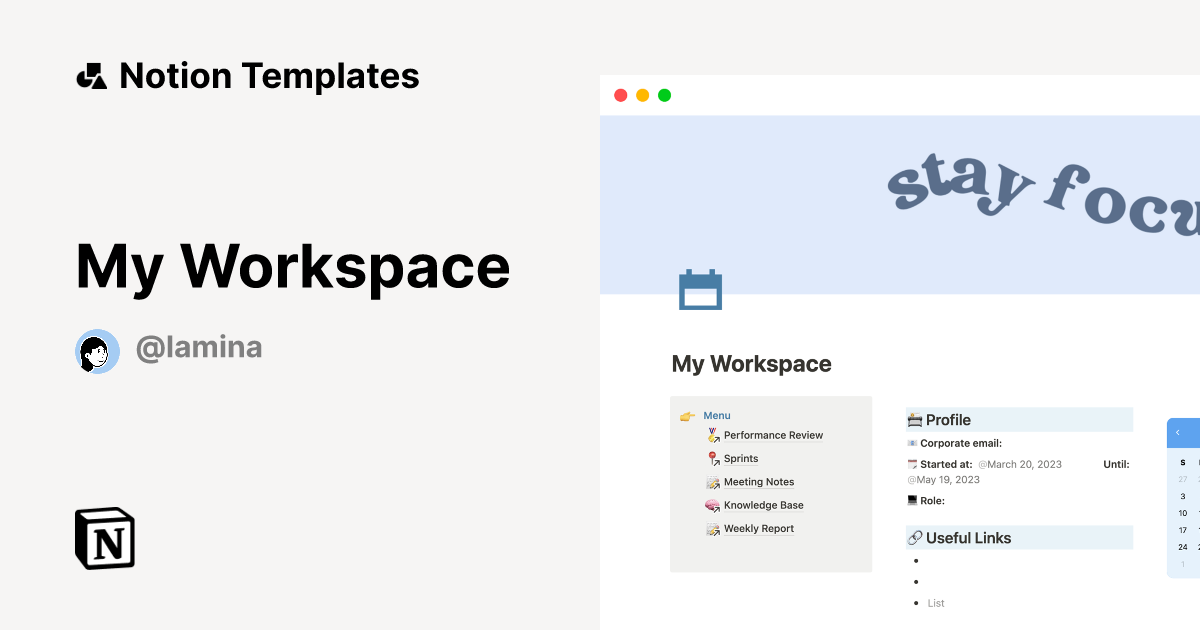The height and width of the screenshot is (630, 1200).
Task: Click the Meeting Notes memo icon
Action: tap(713, 482)
